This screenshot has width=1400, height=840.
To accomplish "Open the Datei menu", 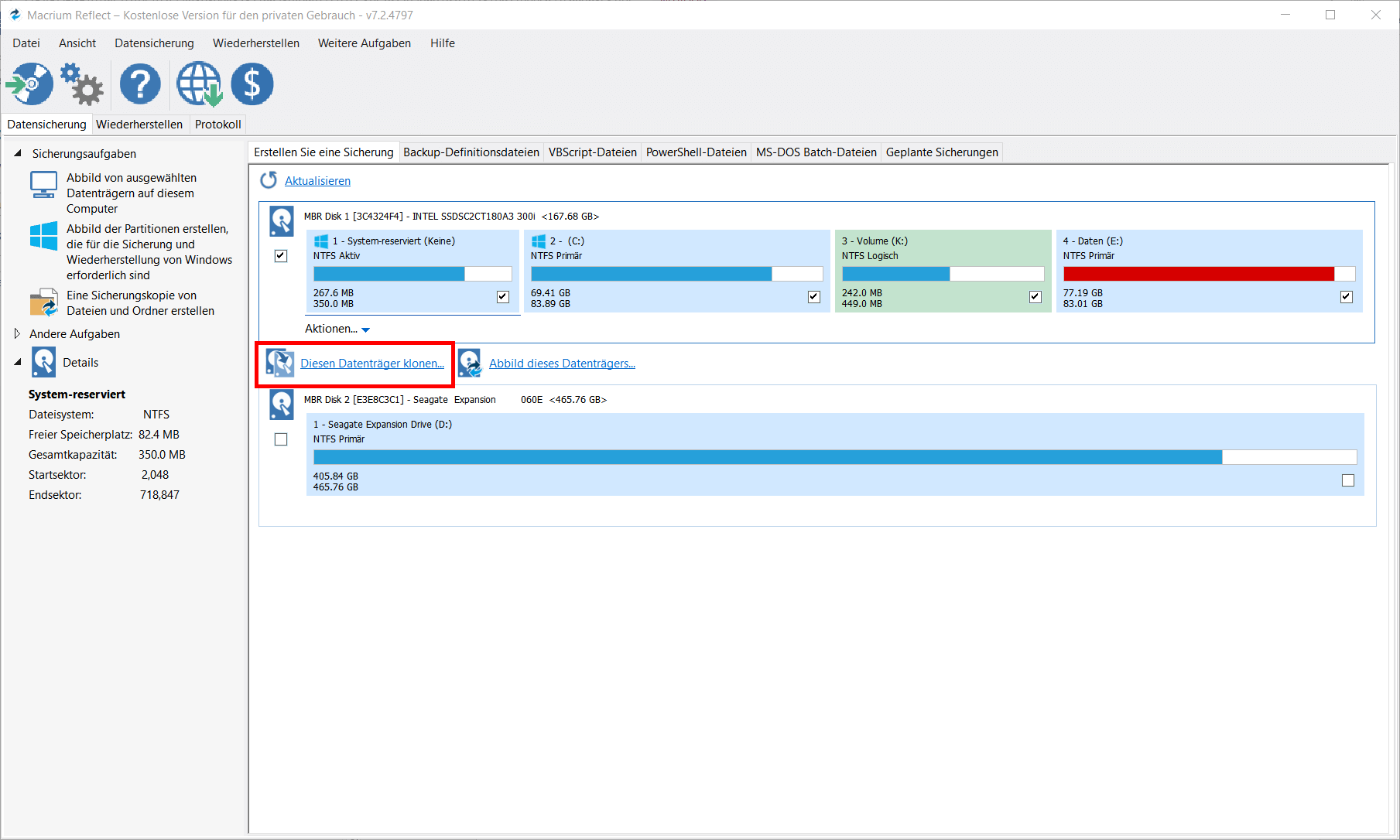I will coord(26,43).
